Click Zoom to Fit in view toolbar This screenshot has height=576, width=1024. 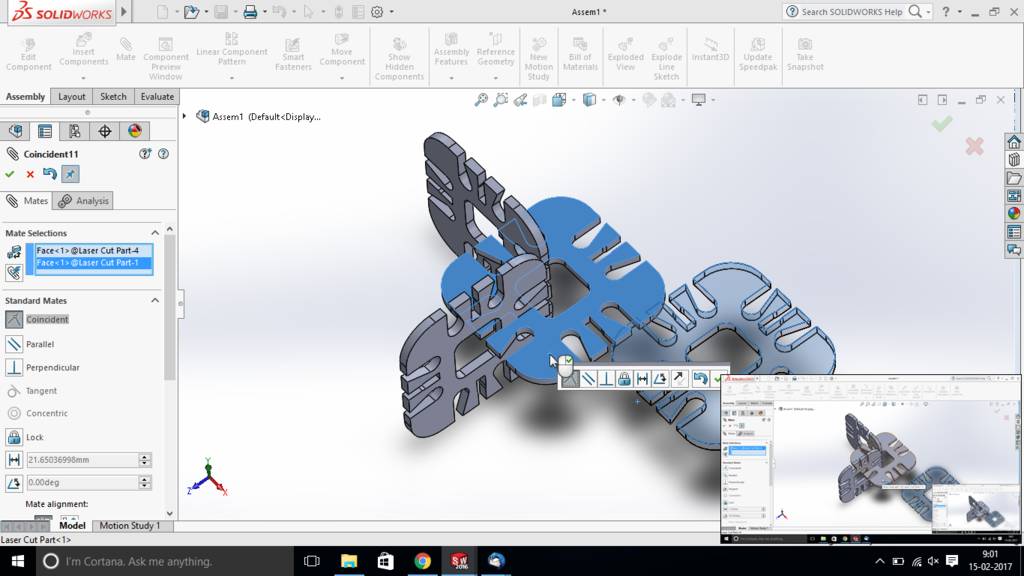pos(481,100)
